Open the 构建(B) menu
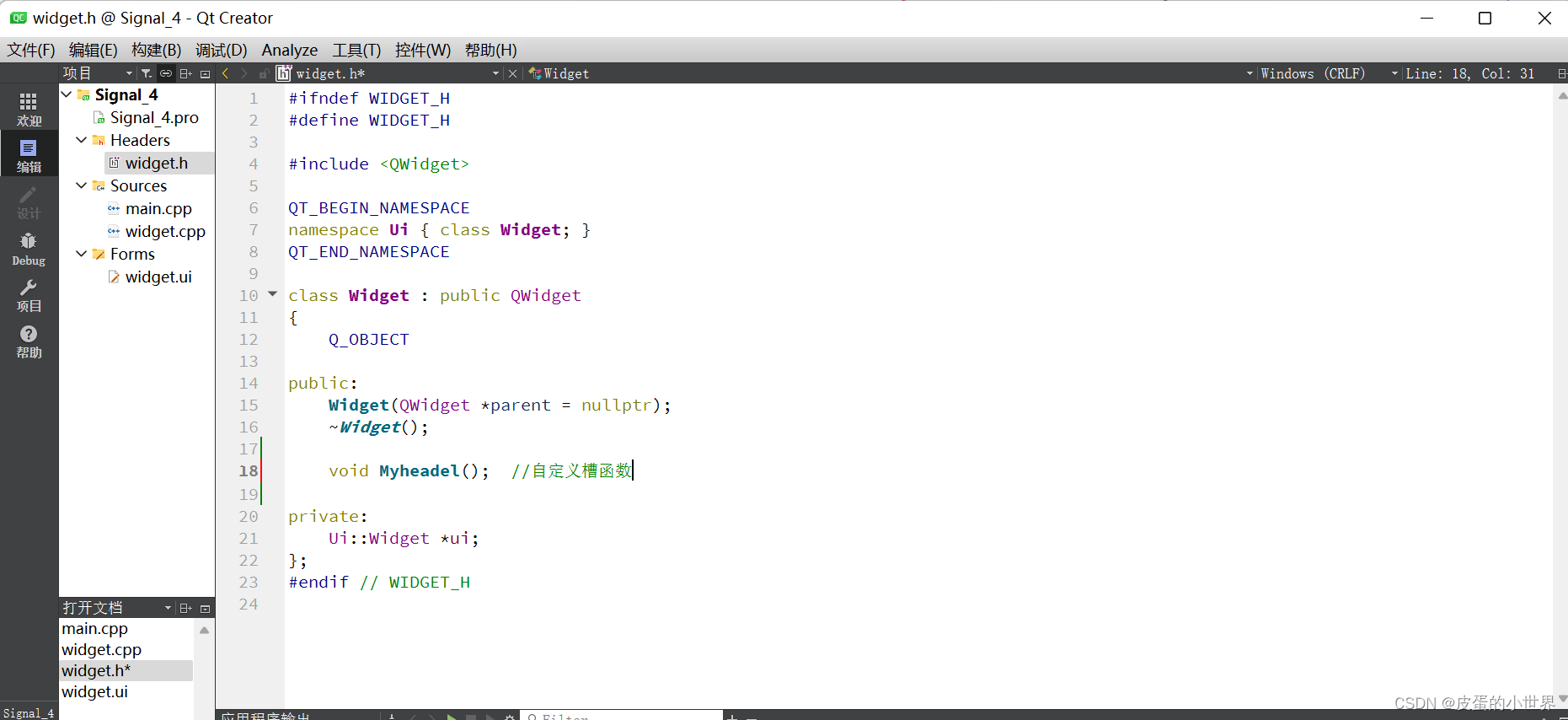 pos(156,50)
